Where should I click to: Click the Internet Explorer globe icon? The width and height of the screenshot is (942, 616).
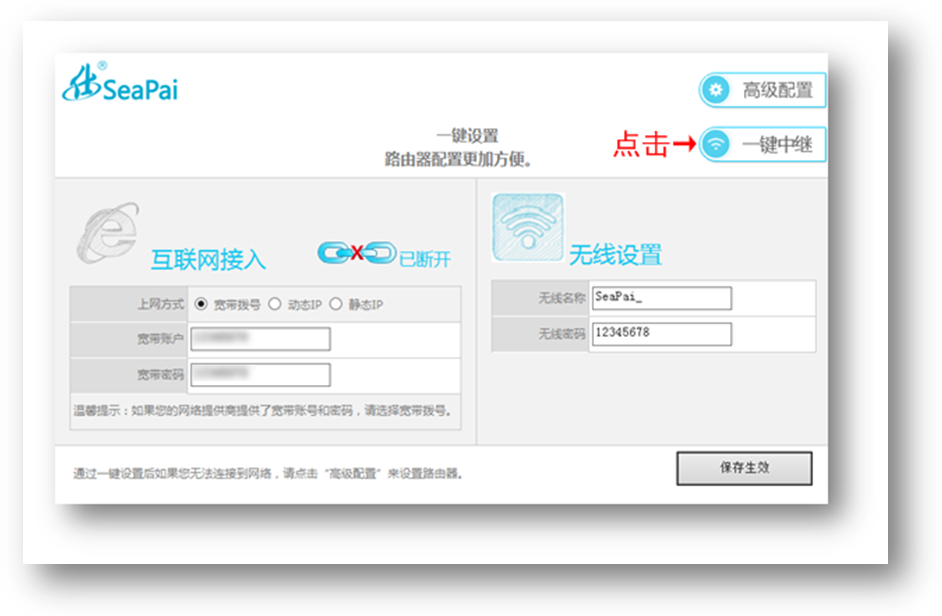pyautogui.click(x=108, y=233)
